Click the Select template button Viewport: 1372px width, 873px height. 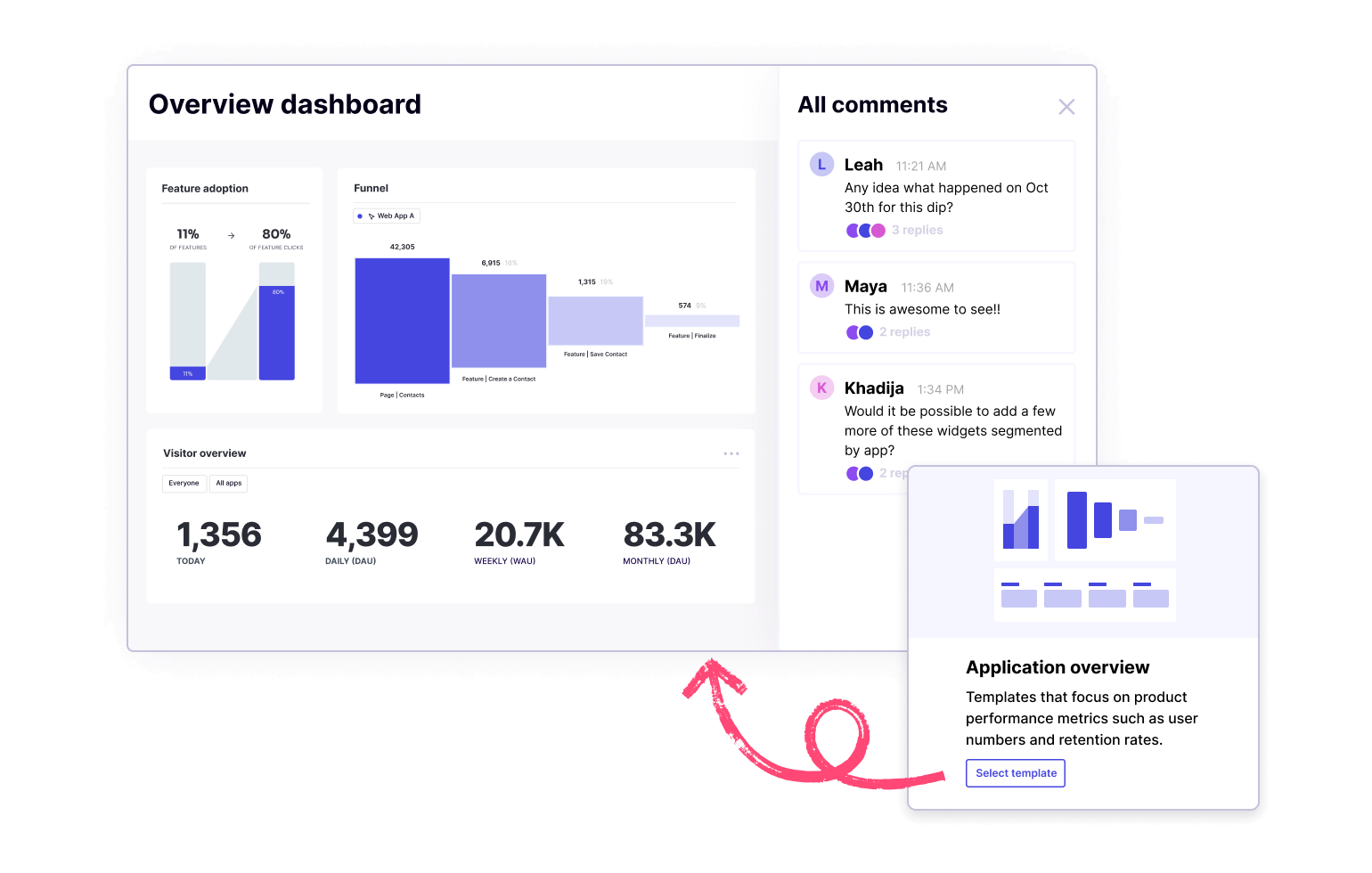tap(1016, 773)
